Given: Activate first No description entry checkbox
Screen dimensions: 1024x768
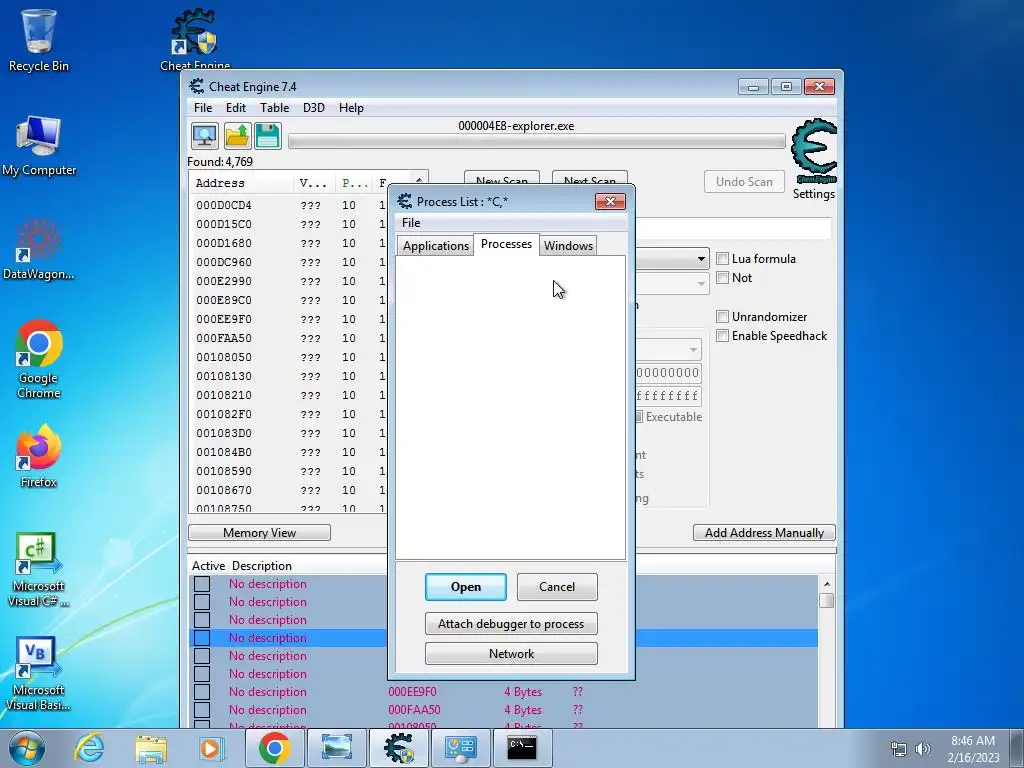Looking at the screenshot, I should pos(202,584).
